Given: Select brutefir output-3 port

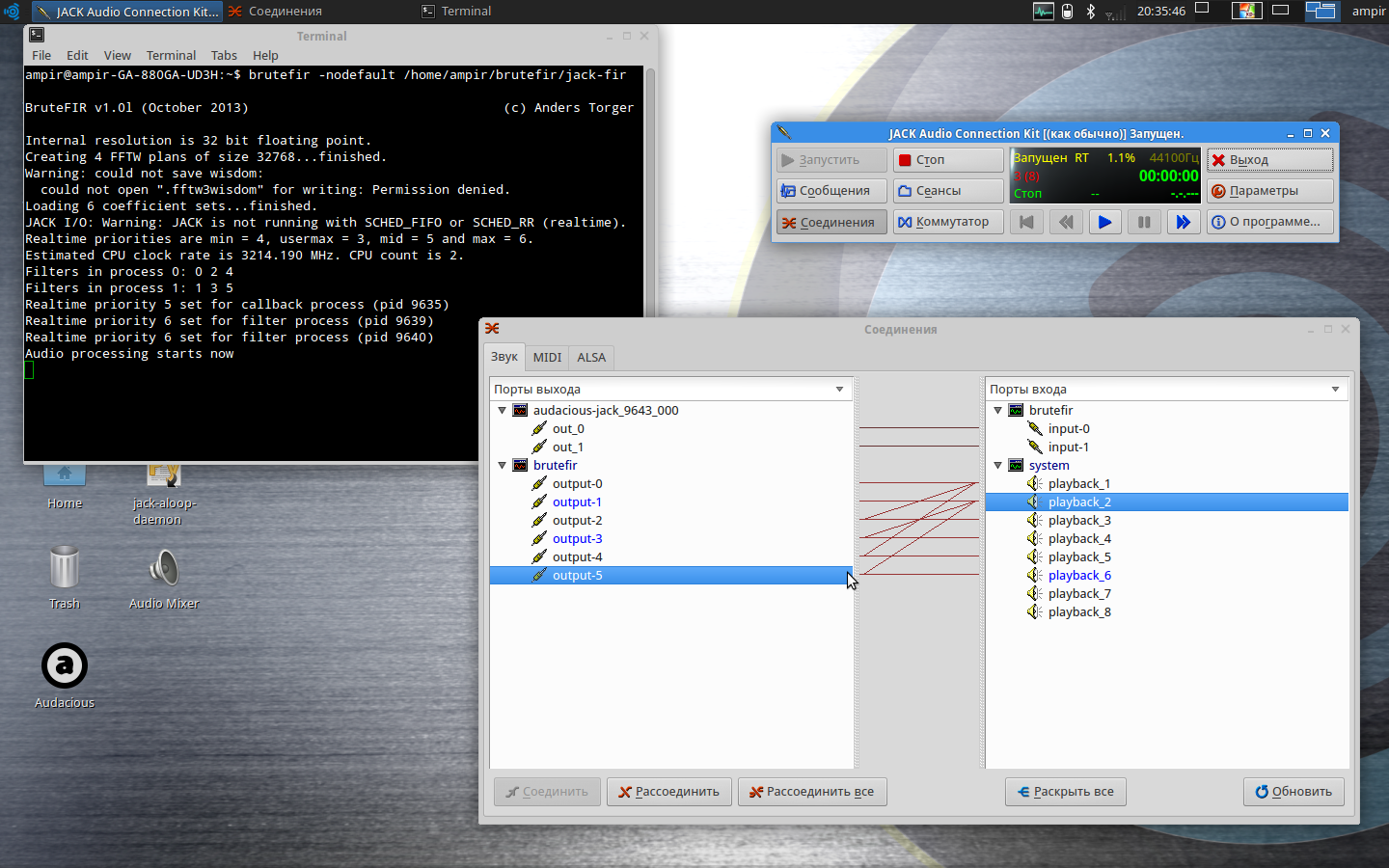Looking at the screenshot, I should click(x=577, y=538).
